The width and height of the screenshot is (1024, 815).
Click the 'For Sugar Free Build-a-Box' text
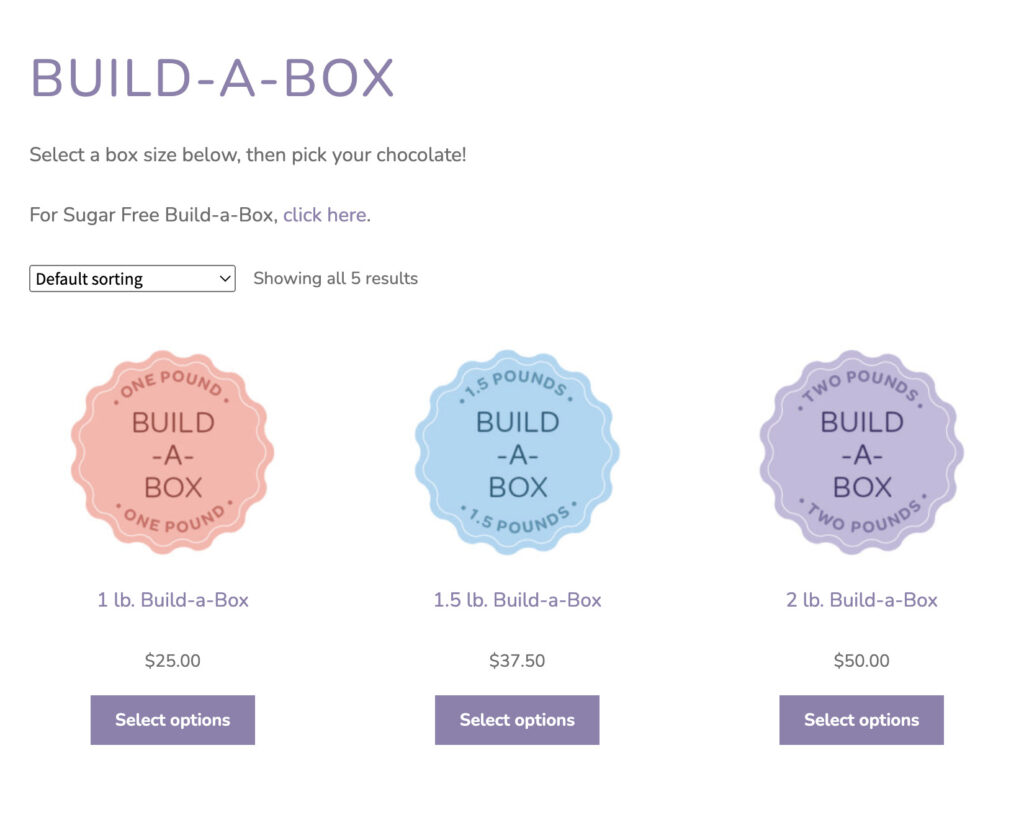tap(153, 215)
